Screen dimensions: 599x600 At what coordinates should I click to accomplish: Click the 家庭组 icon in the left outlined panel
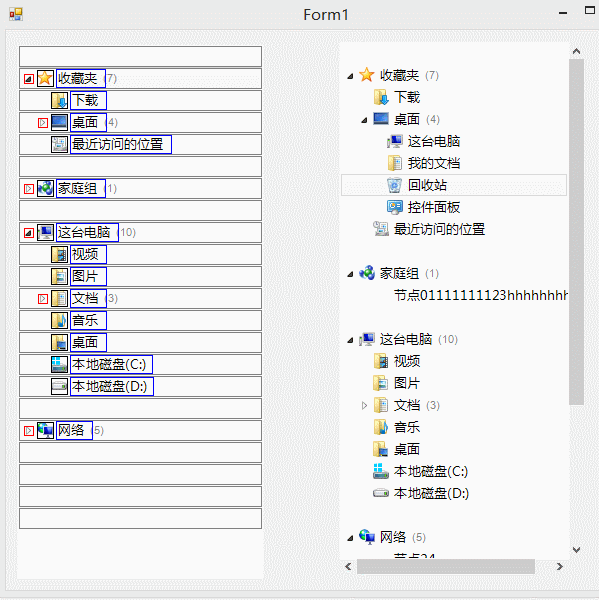[45, 189]
